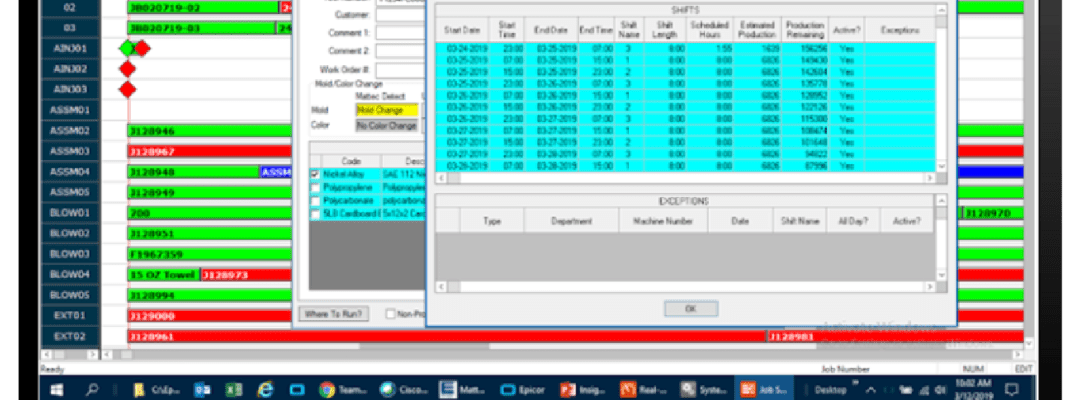The width and height of the screenshot is (1080, 400).
Task: Uncheck the Nickel Alloy checkbox
Action: 315,174
